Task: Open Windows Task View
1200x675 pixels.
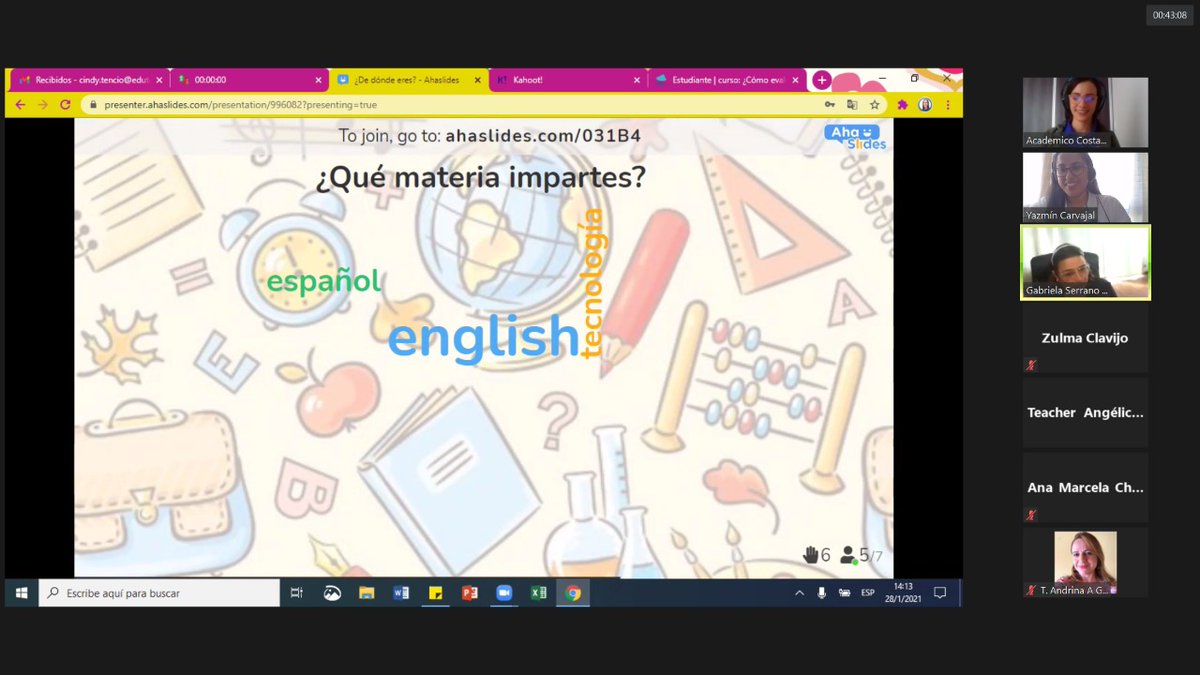Action: tap(297, 593)
